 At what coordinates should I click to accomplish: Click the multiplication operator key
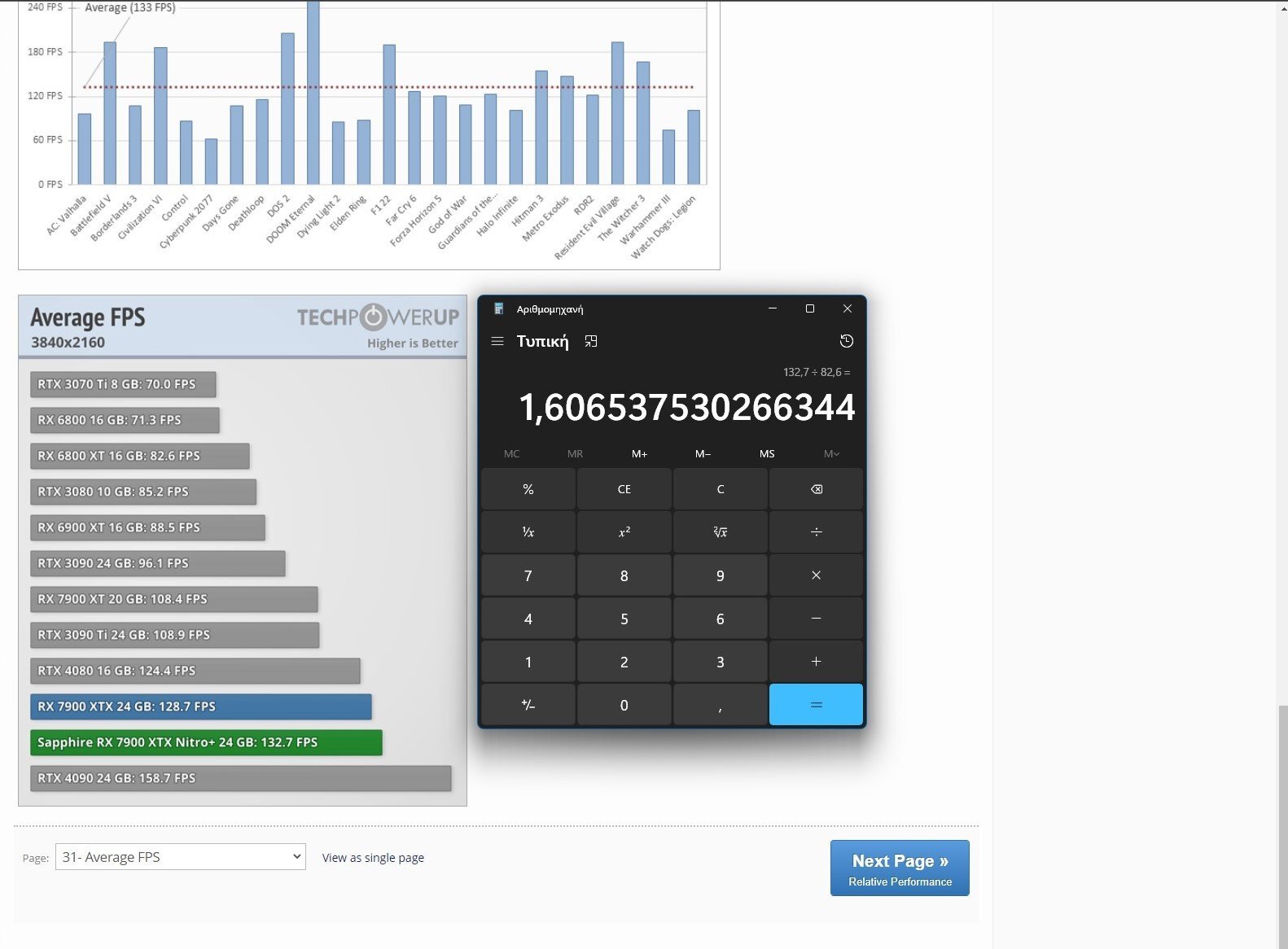[816, 575]
